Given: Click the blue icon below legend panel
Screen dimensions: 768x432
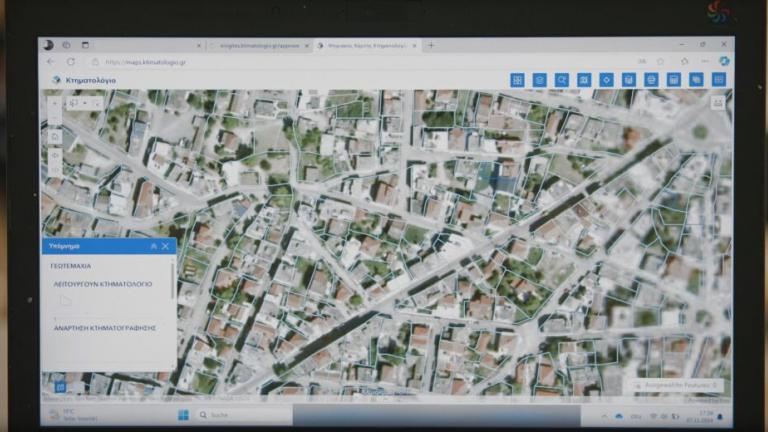Looking at the screenshot, I should tap(60, 386).
